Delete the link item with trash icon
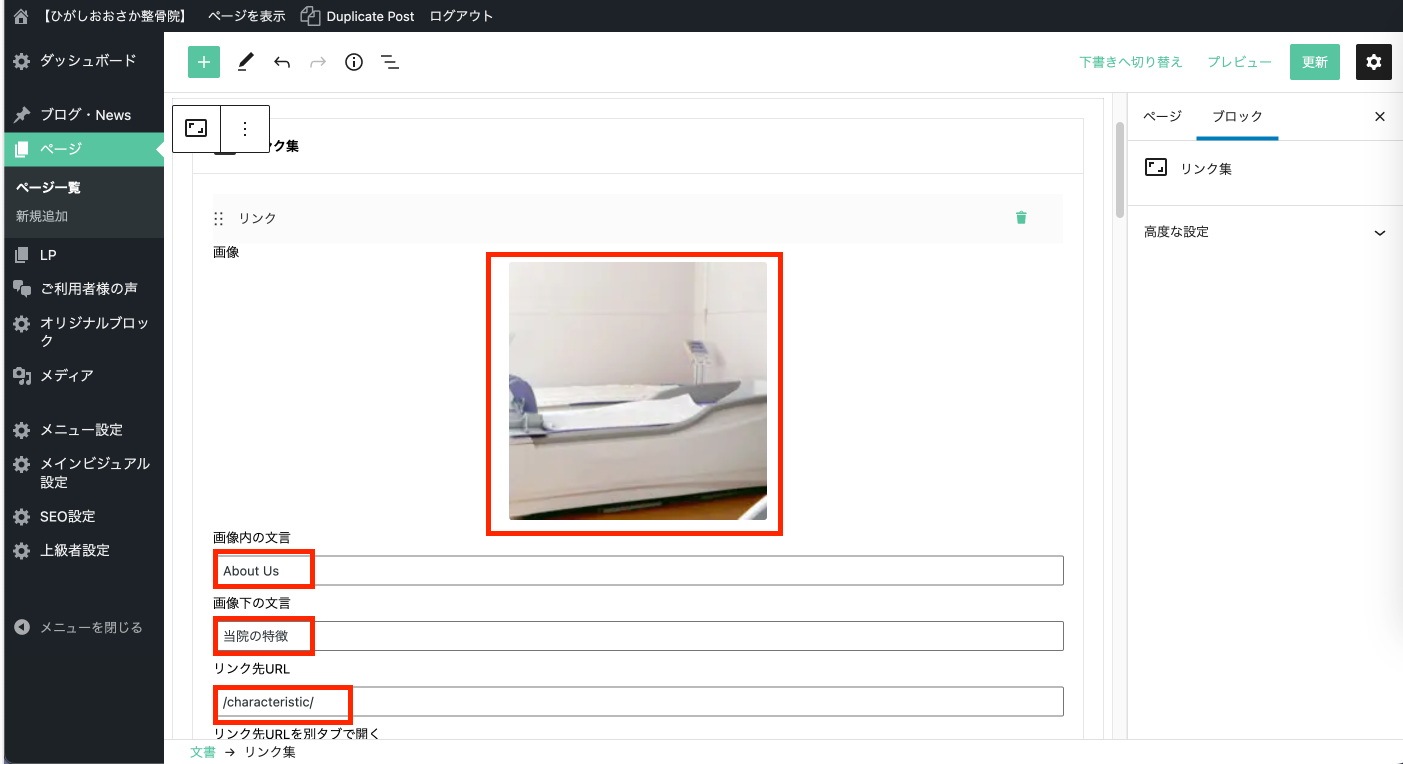Image resolution: width=1403 pixels, height=764 pixels. coord(1020,218)
